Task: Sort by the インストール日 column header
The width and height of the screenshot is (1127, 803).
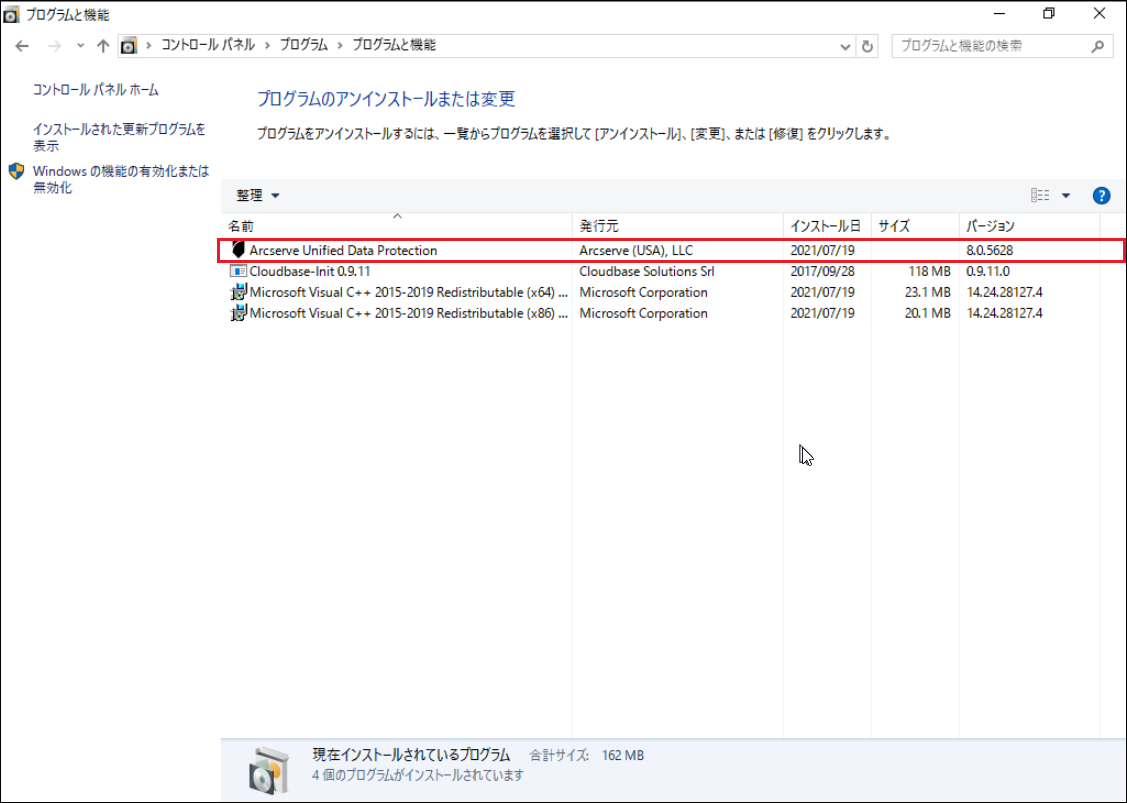Action: click(x=827, y=226)
